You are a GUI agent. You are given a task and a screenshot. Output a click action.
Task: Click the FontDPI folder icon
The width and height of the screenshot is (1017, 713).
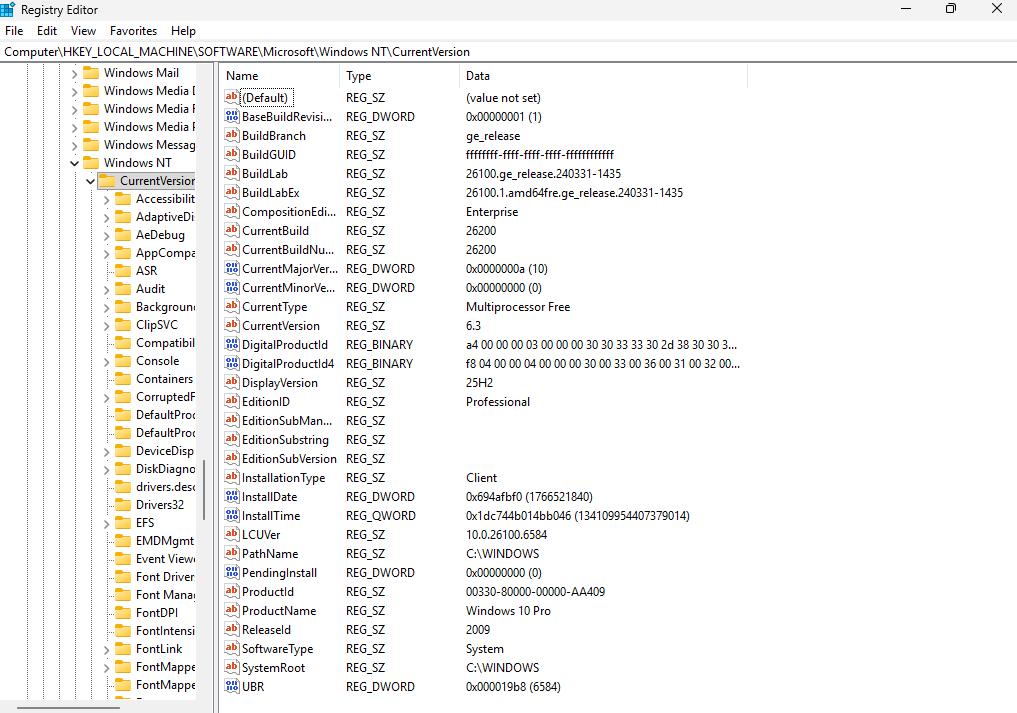(x=123, y=612)
